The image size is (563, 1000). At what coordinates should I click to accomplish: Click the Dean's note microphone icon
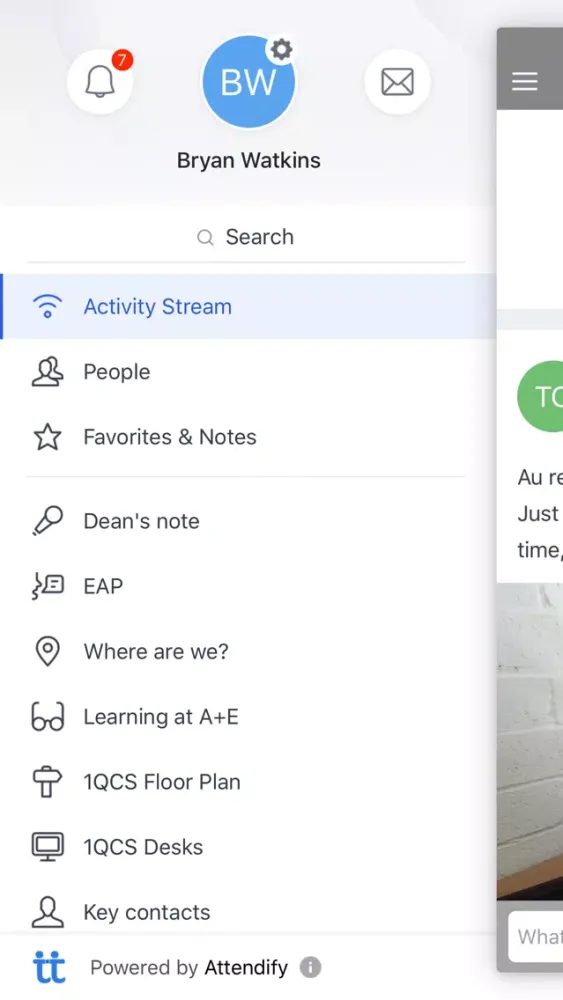point(47,521)
